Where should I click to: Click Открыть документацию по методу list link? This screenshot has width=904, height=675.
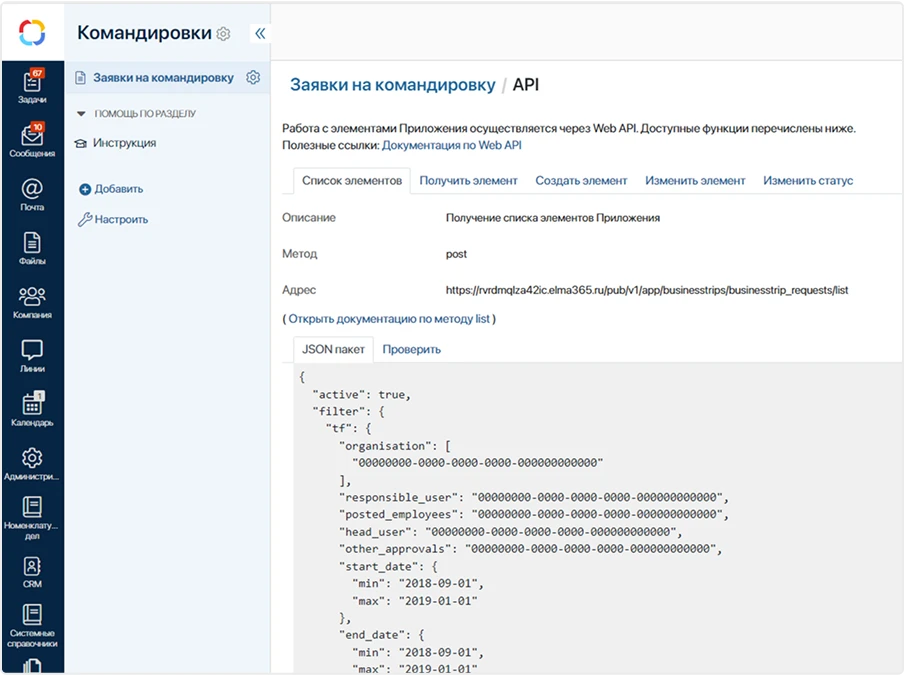[389, 319]
